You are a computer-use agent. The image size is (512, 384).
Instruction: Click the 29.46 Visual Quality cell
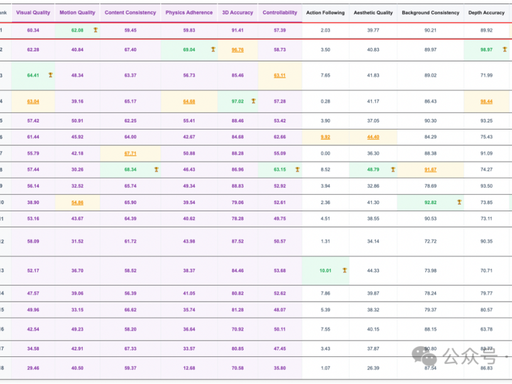[x=33, y=368]
